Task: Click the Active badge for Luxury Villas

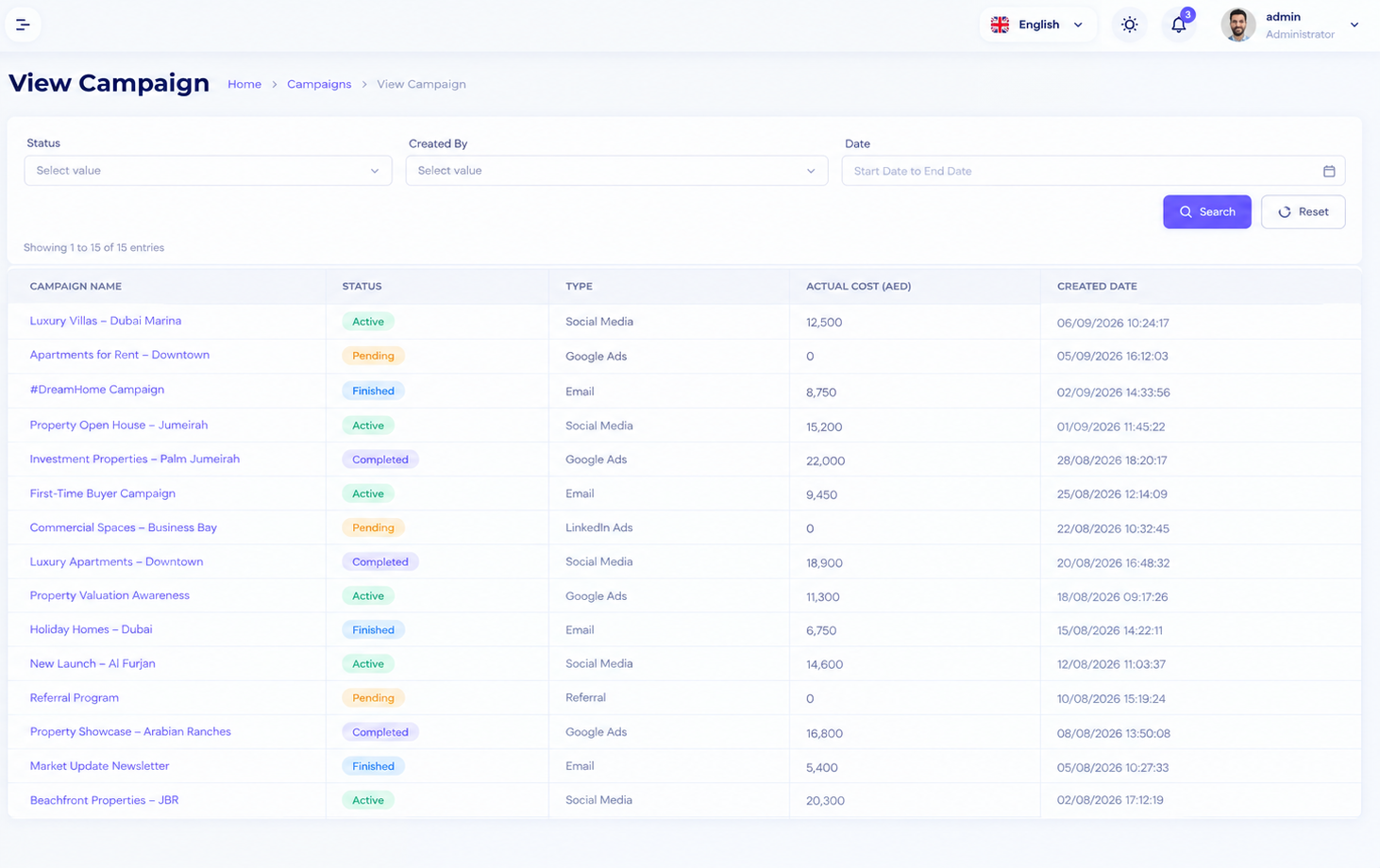Action: tap(368, 322)
